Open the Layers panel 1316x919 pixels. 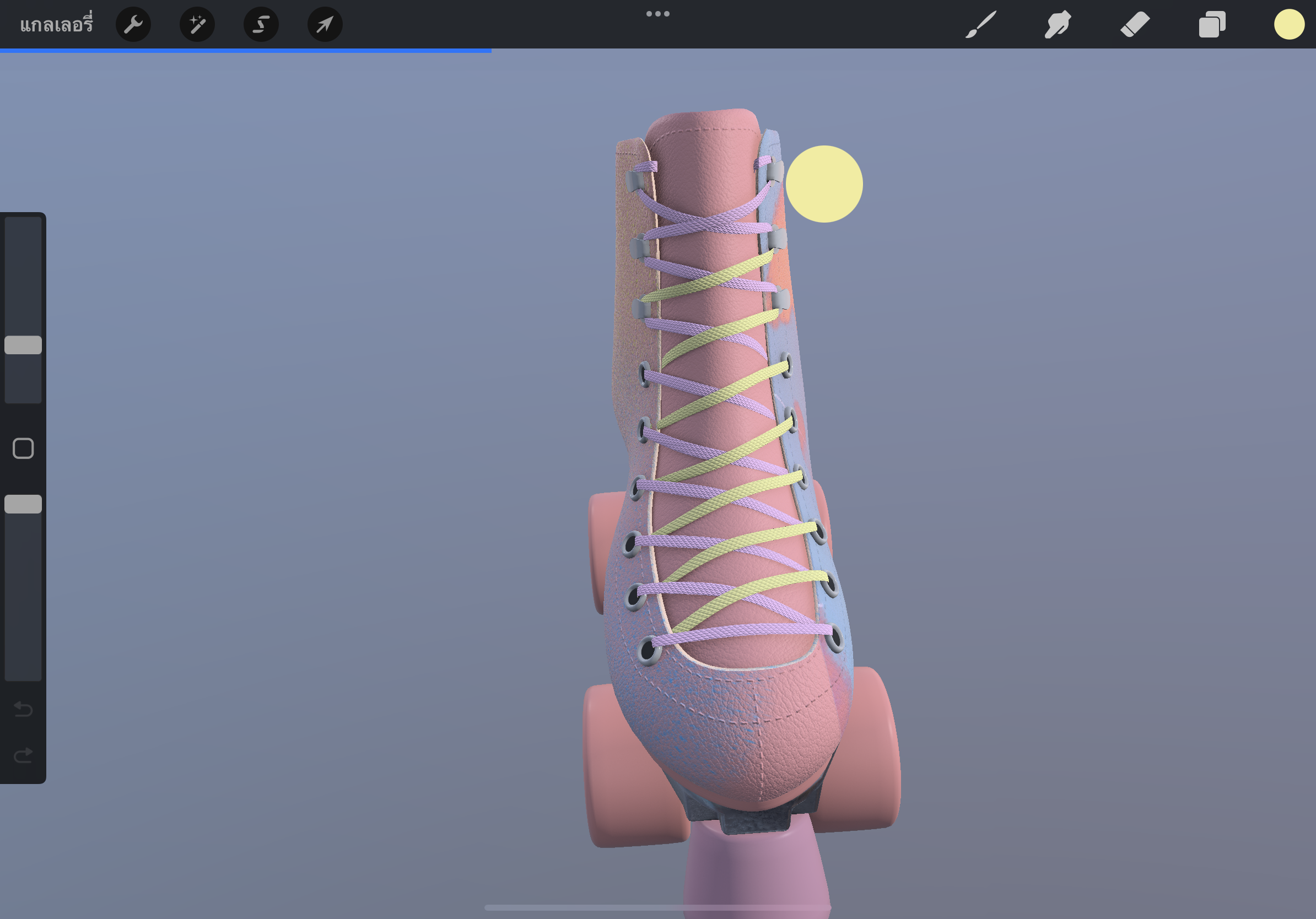coord(1212,25)
